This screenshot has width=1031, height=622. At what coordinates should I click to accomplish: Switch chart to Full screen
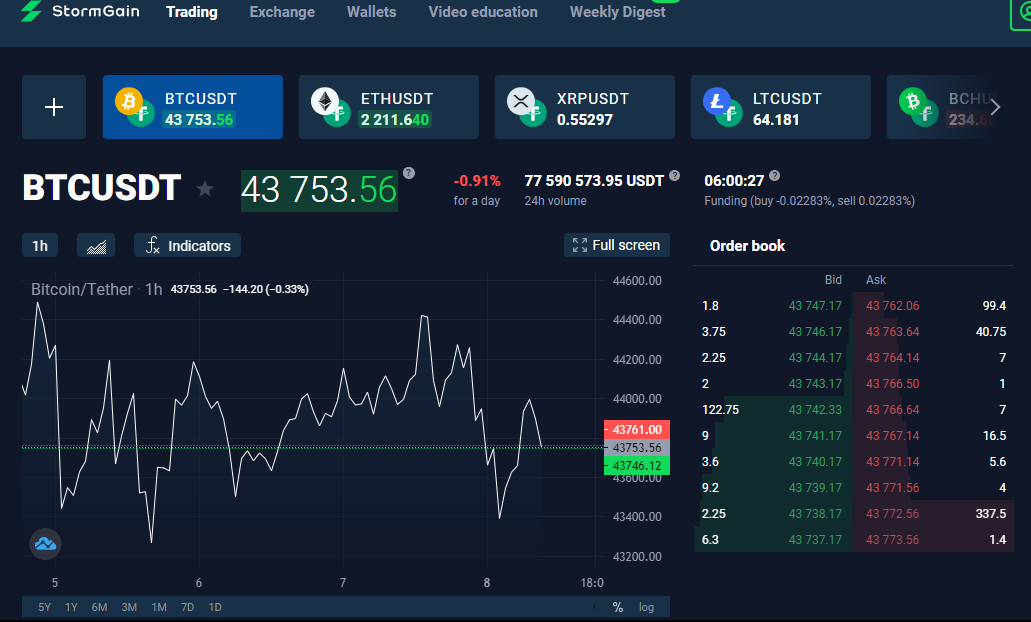pos(617,245)
